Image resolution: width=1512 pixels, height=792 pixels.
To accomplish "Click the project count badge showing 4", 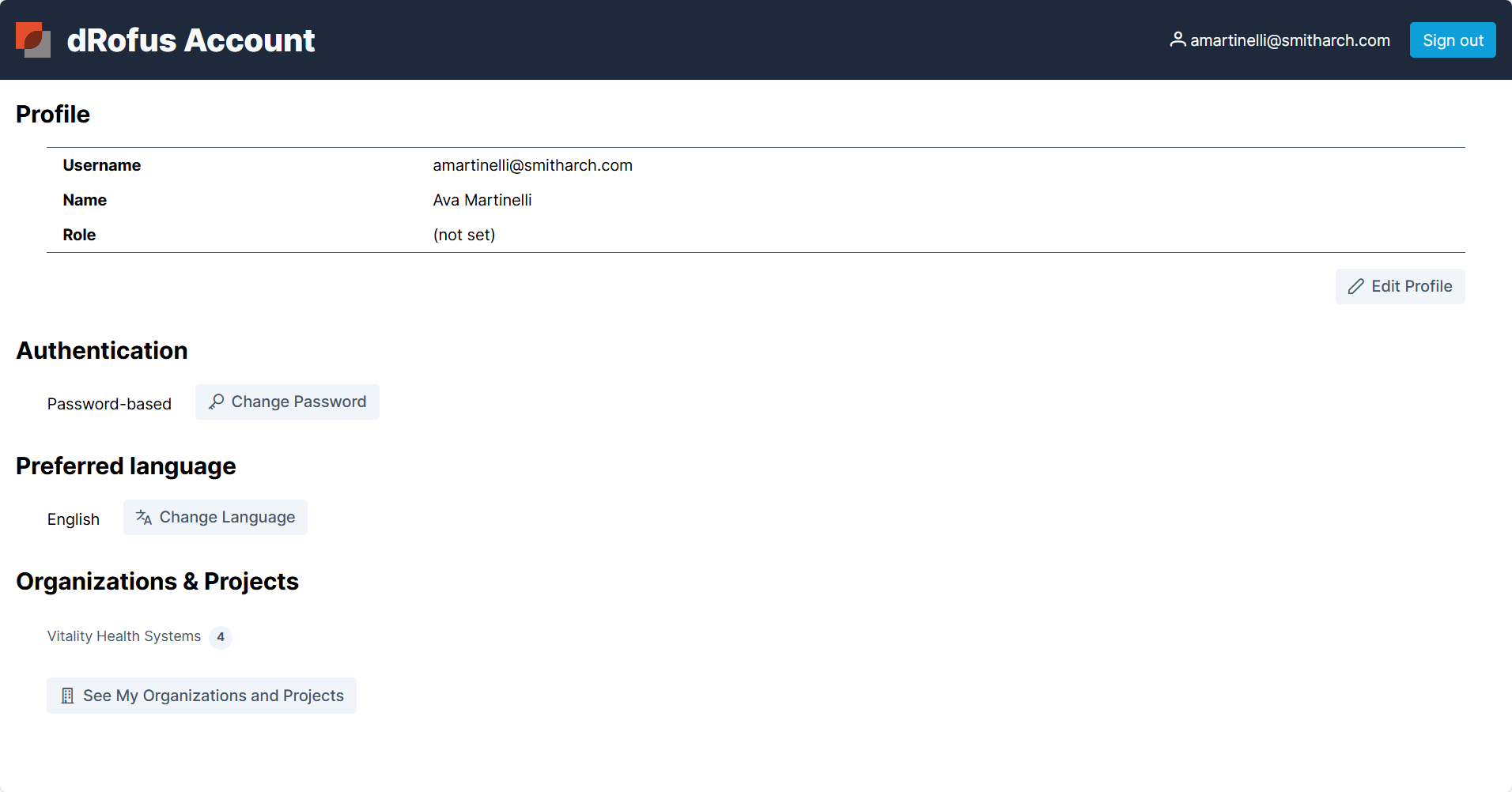I will click(x=221, y=637).
